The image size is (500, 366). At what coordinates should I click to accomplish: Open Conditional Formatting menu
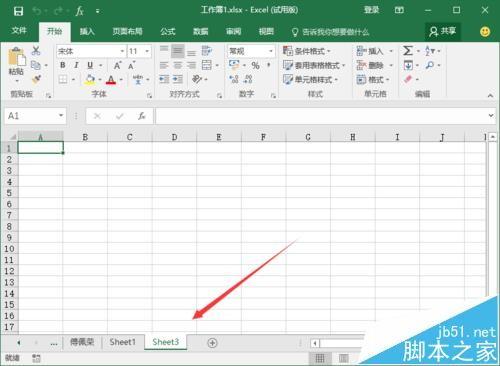pos(307,51)
